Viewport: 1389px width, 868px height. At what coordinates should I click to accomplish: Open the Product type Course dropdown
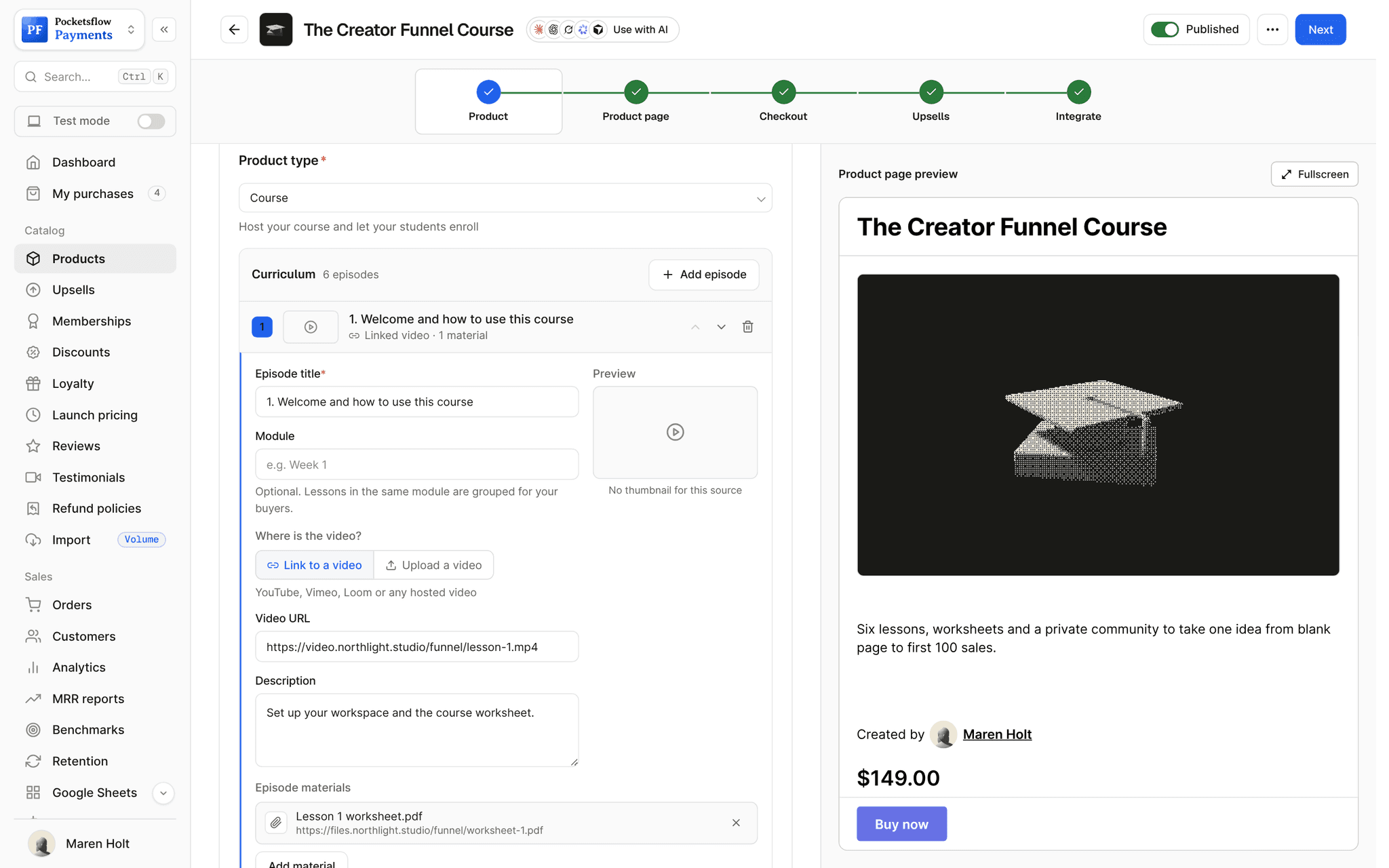pyautogui.click(x=505, y=198)
